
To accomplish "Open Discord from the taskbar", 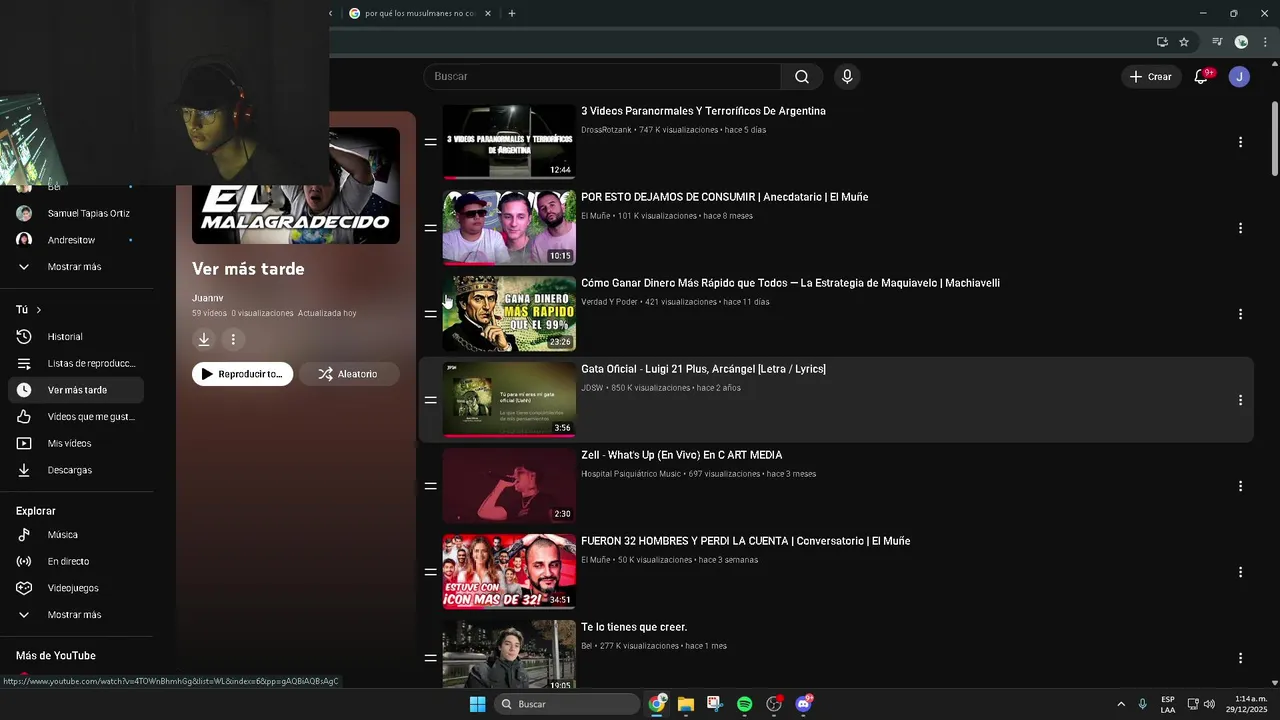I will click(803, 704).
